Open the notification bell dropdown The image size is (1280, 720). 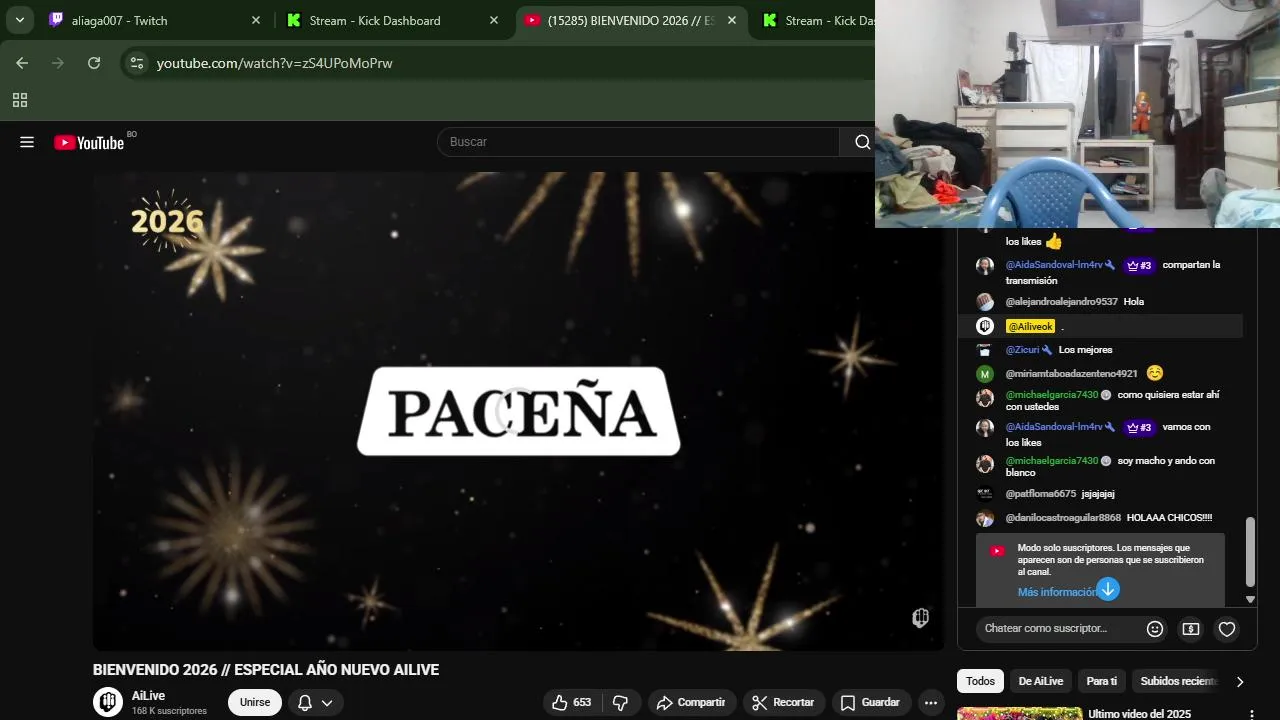(x=315, y=702)
